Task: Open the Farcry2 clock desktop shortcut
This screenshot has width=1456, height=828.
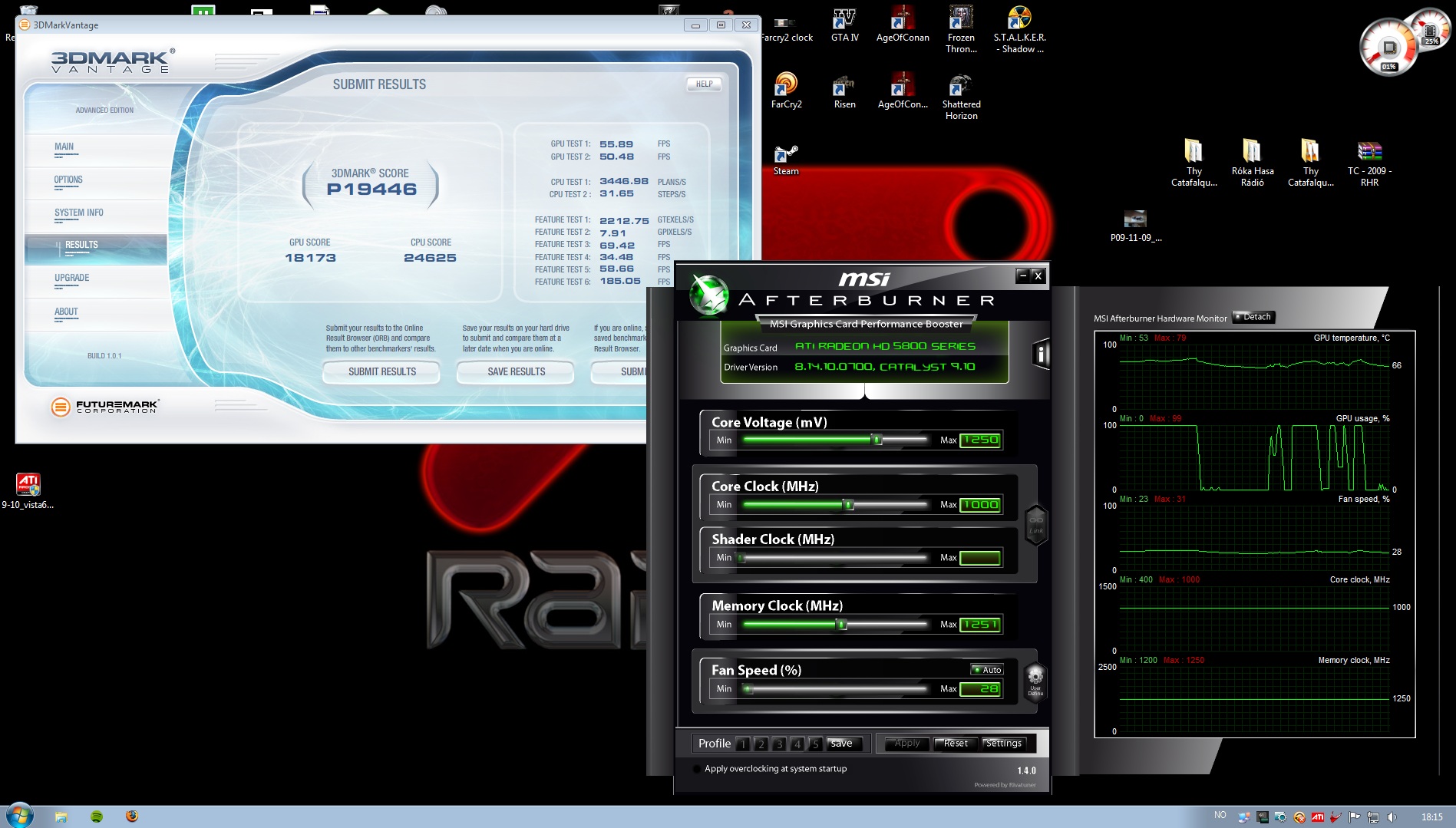Action: point(786,29)
